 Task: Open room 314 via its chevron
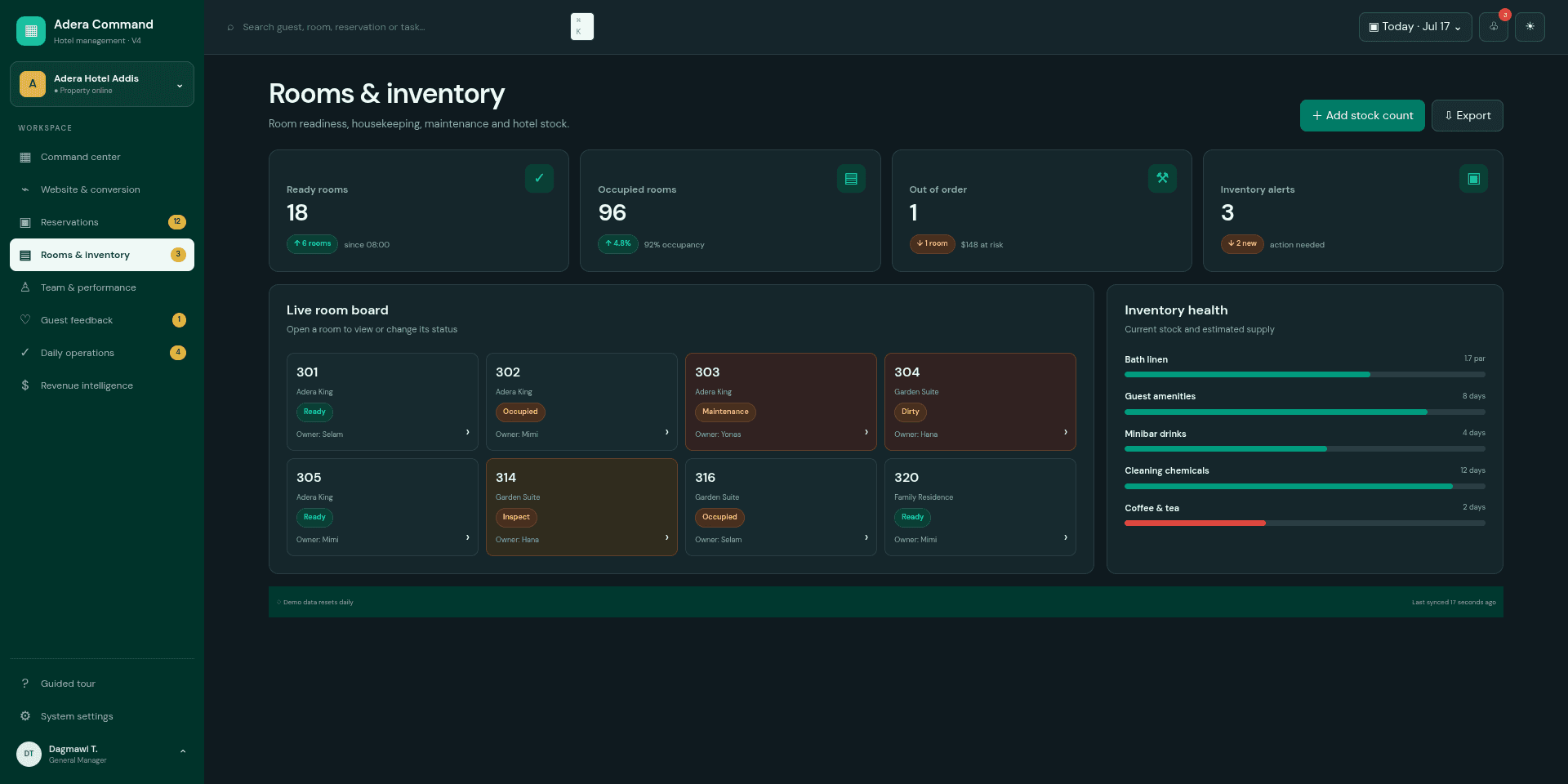pyautogui.click(x=667, y=537)
